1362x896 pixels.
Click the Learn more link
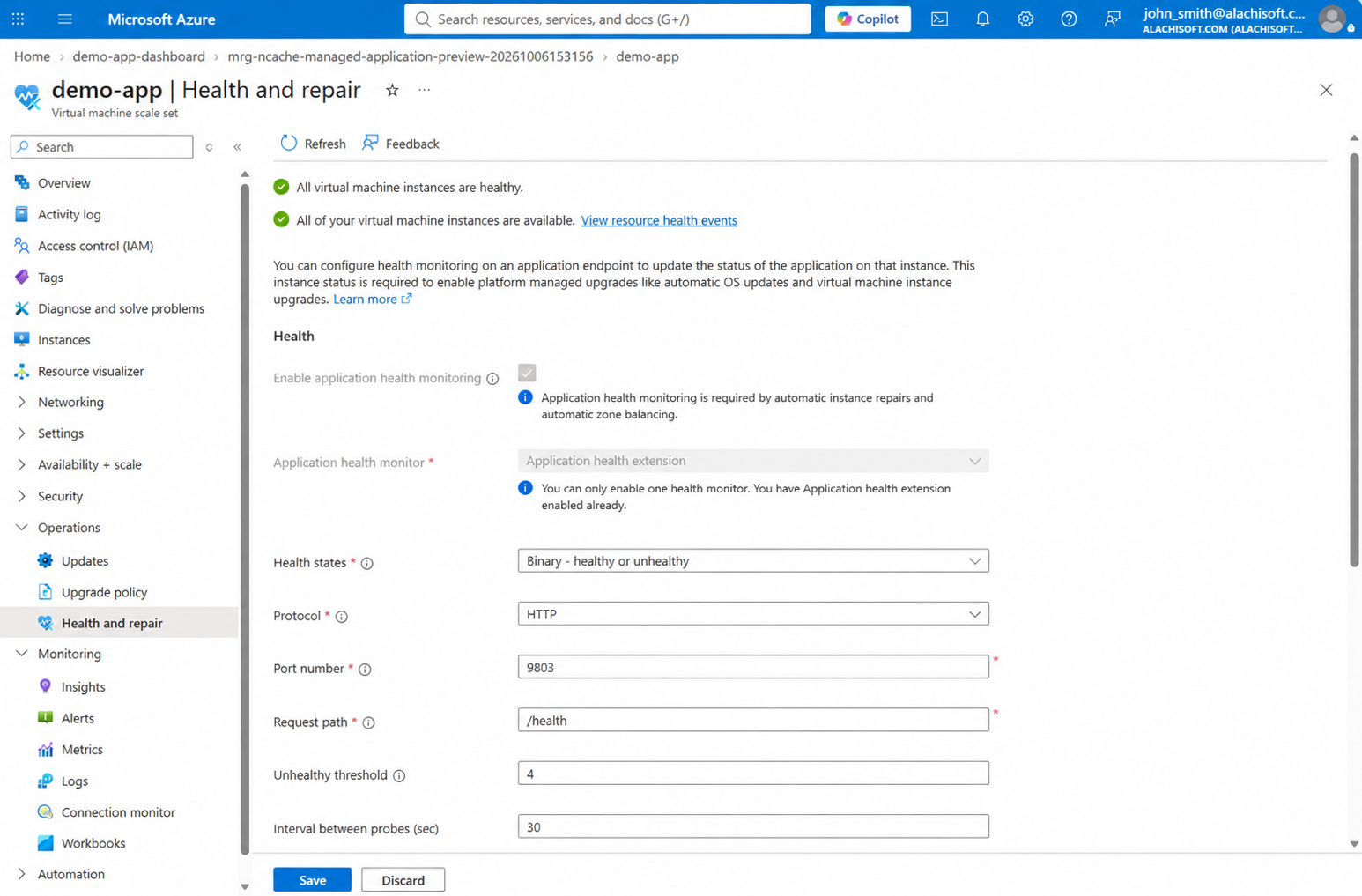pyautogui.click(x=373, y=300)
